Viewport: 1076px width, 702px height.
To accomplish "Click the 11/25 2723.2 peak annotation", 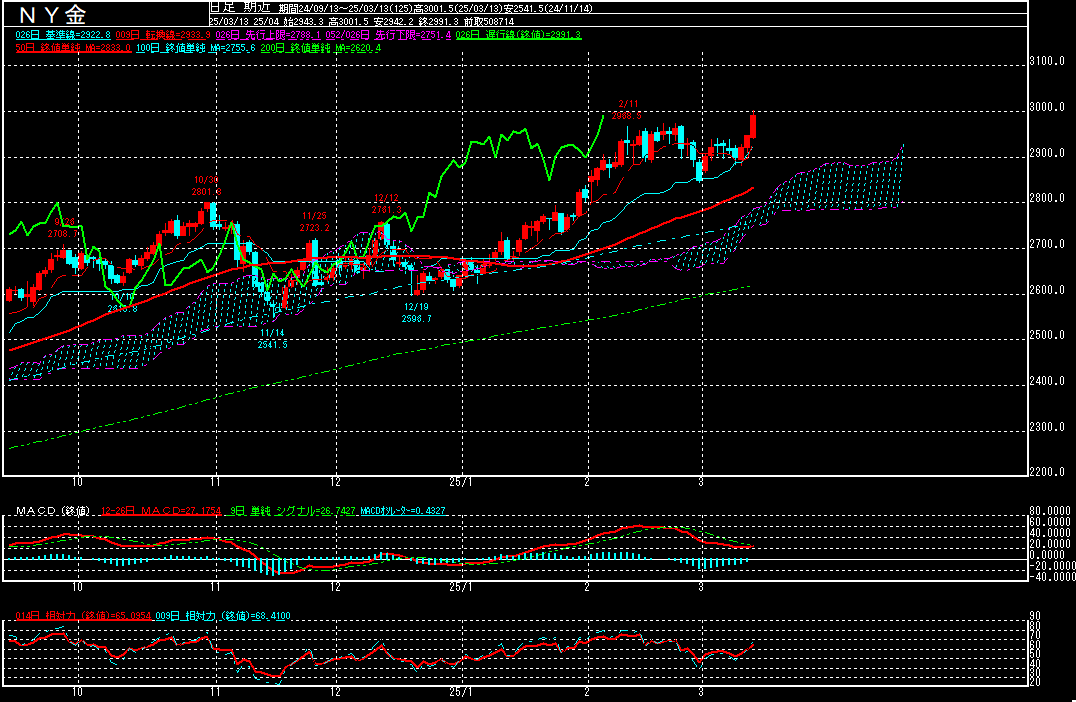I will point(314,222).
